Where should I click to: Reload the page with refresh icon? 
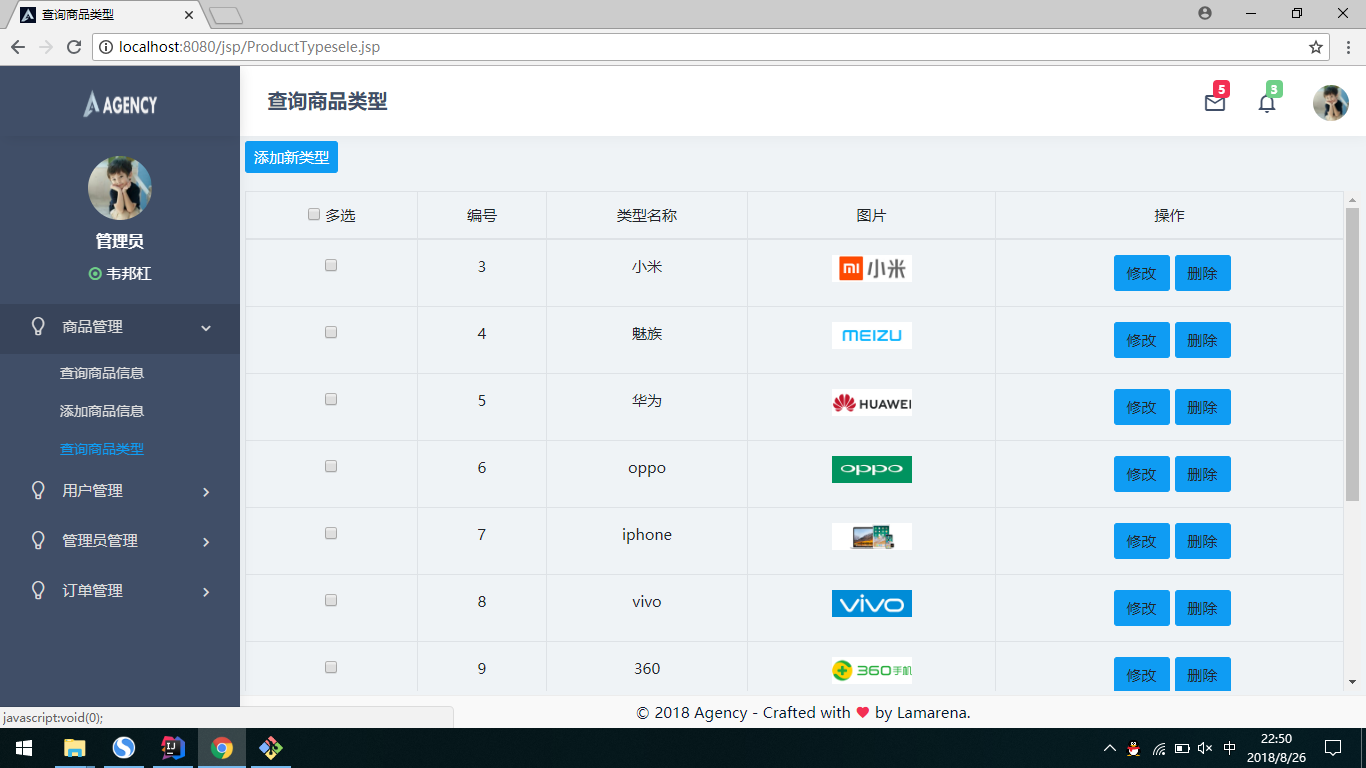73,47
